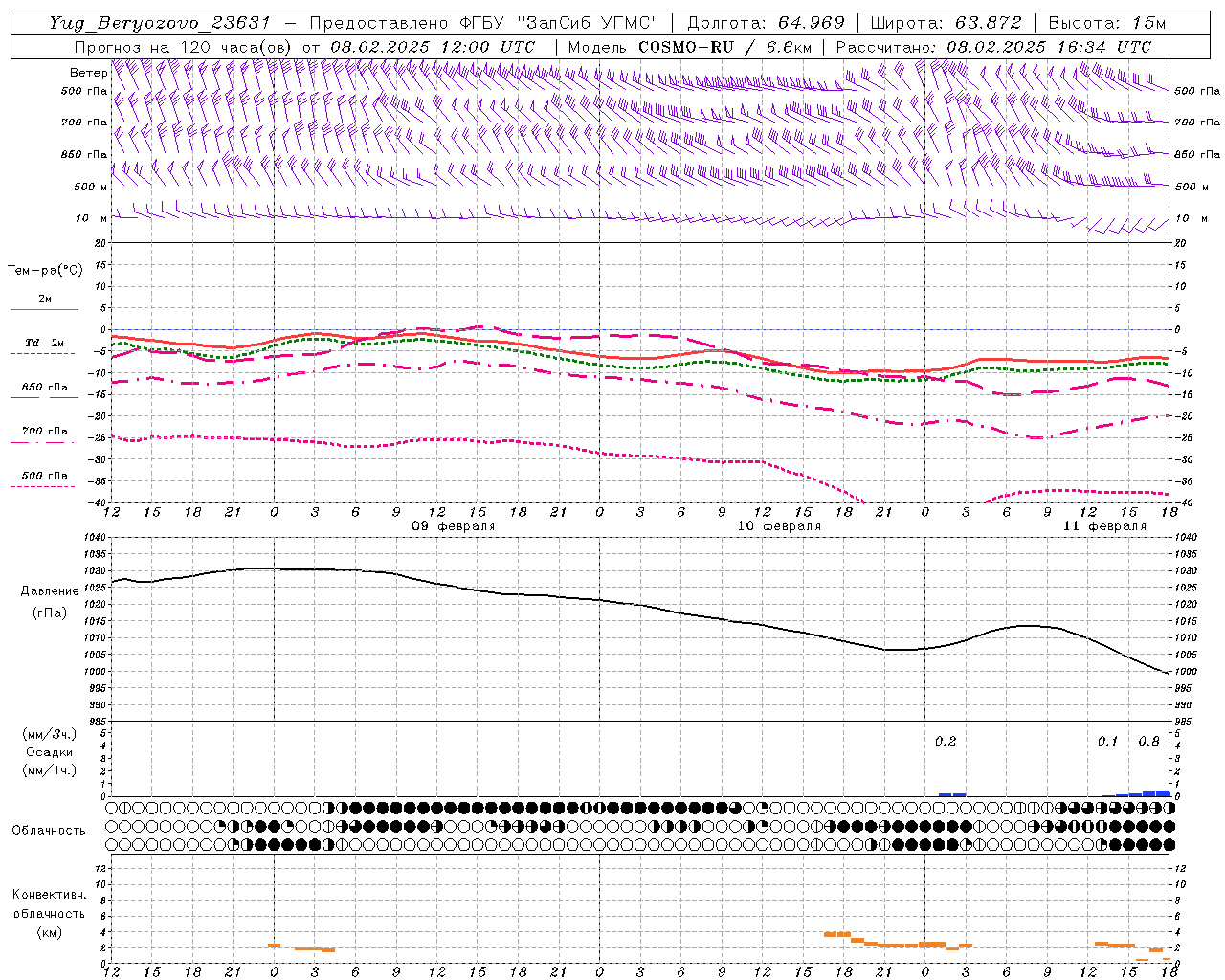Click the "11 февраля" date label
This screenshot has width=1225, height=980.
pyautogui.click(x=1104, y=526)
